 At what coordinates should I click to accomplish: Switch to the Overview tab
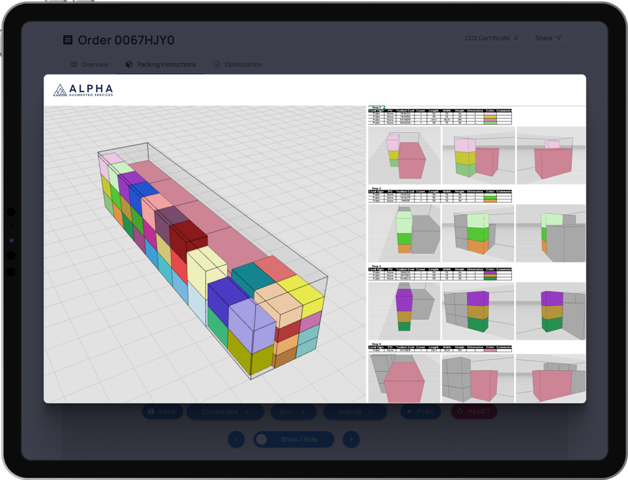pyautogui.click(x=88, y=64)
